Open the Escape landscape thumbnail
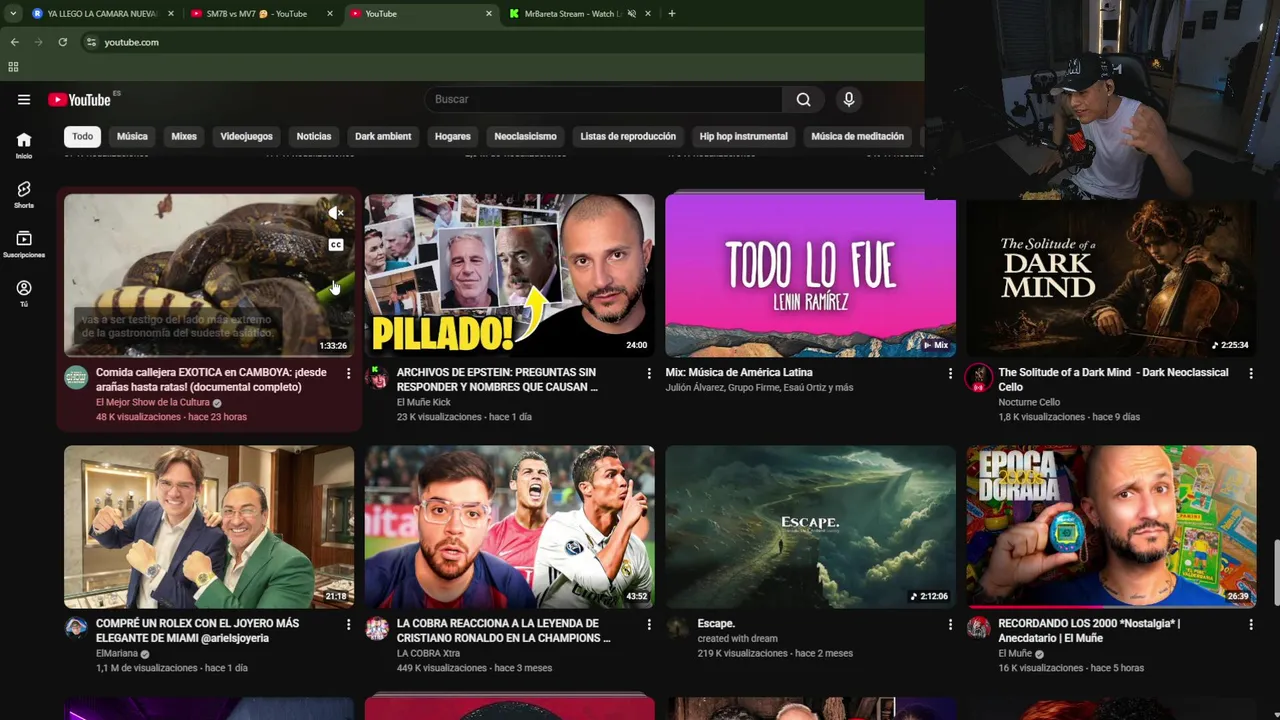1280x720 pixels. (810, 527)
